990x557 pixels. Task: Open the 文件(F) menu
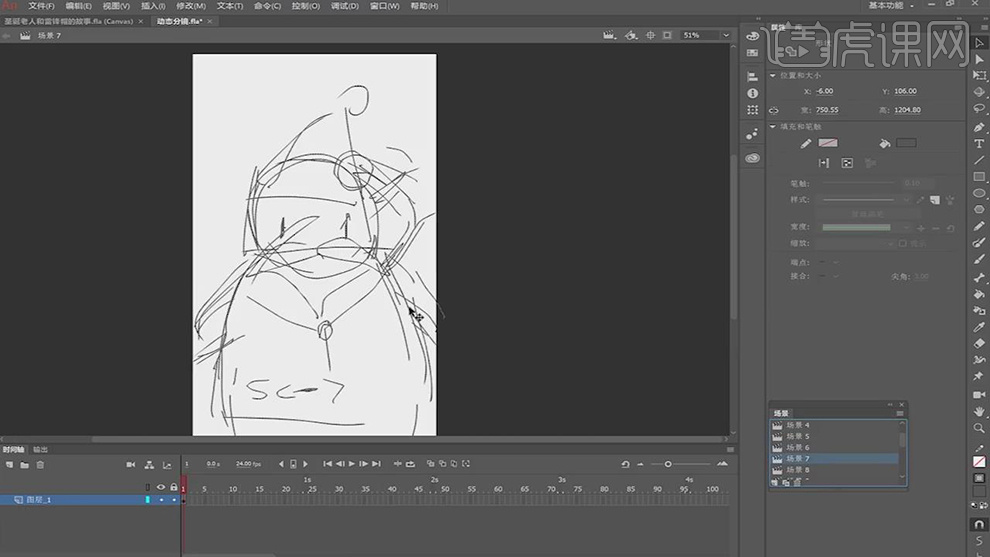(x=41, y=6)
